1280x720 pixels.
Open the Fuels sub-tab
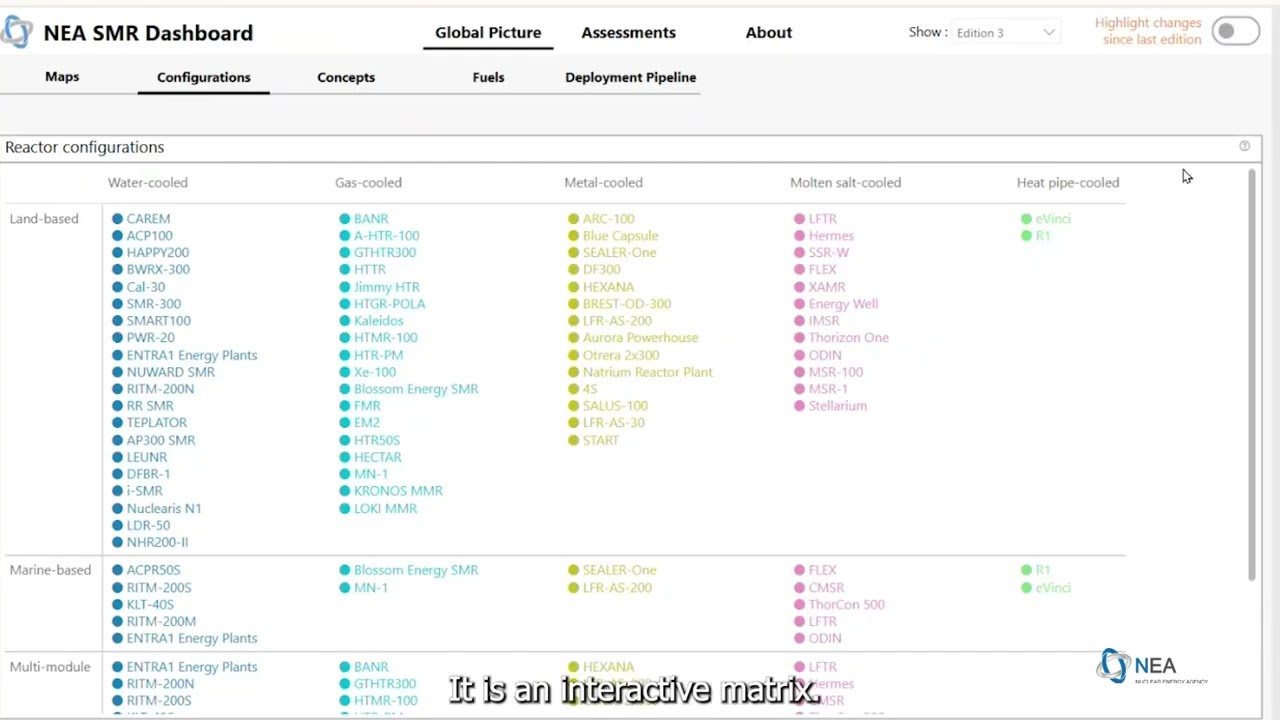tap(488, 77)
